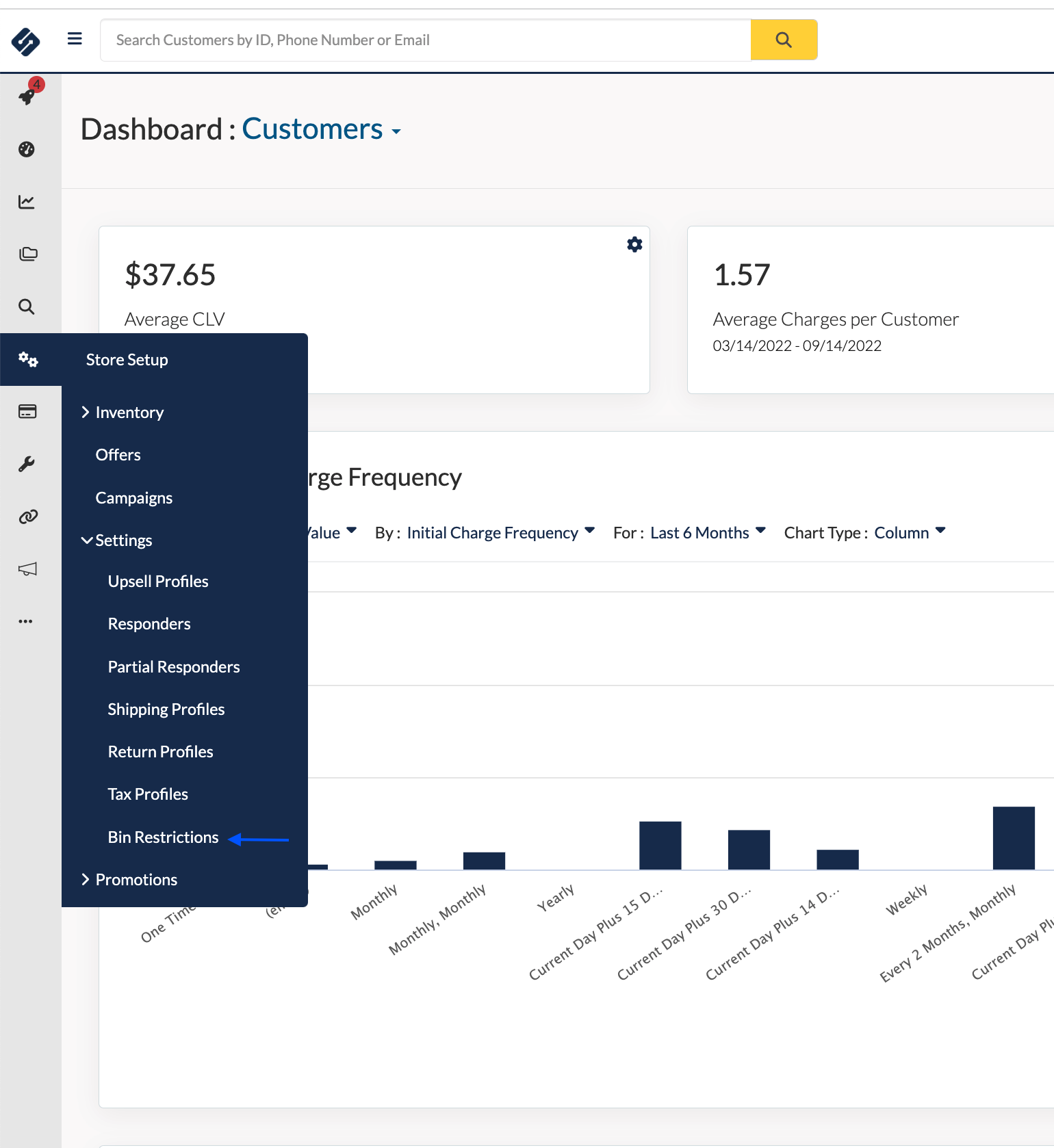Click the gear icon on Average CLV card
This screenshot has height=1148, width=1054.
[x=634, y=244]
